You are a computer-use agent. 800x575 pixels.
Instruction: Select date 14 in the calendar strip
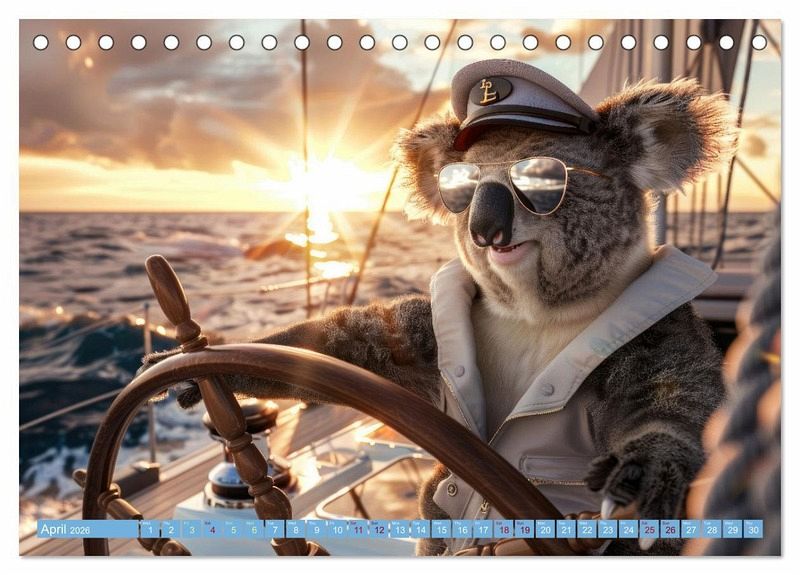[x=421, y=529]
